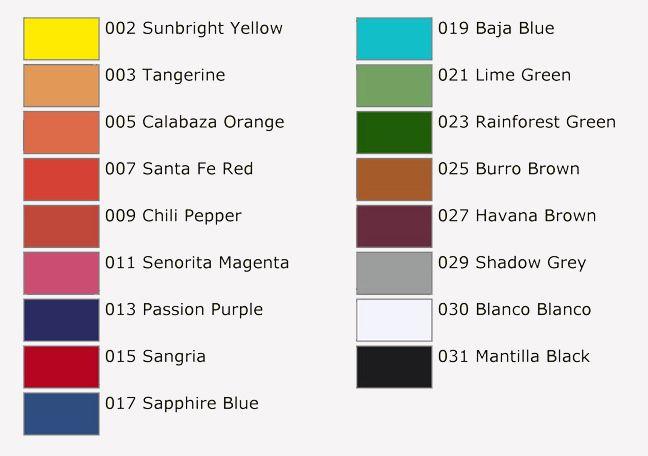Click the 011 Senorita Magenta label

click(x=197, y=263)
